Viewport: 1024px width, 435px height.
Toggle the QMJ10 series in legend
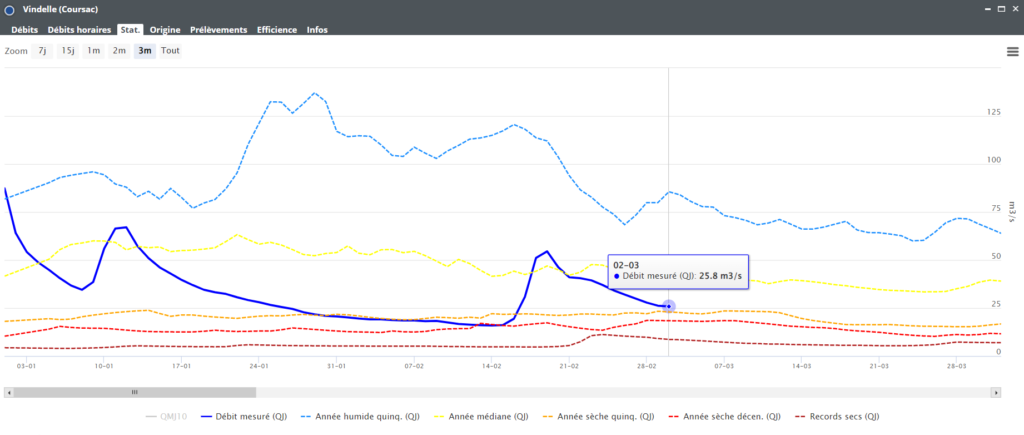pos(165,416)
